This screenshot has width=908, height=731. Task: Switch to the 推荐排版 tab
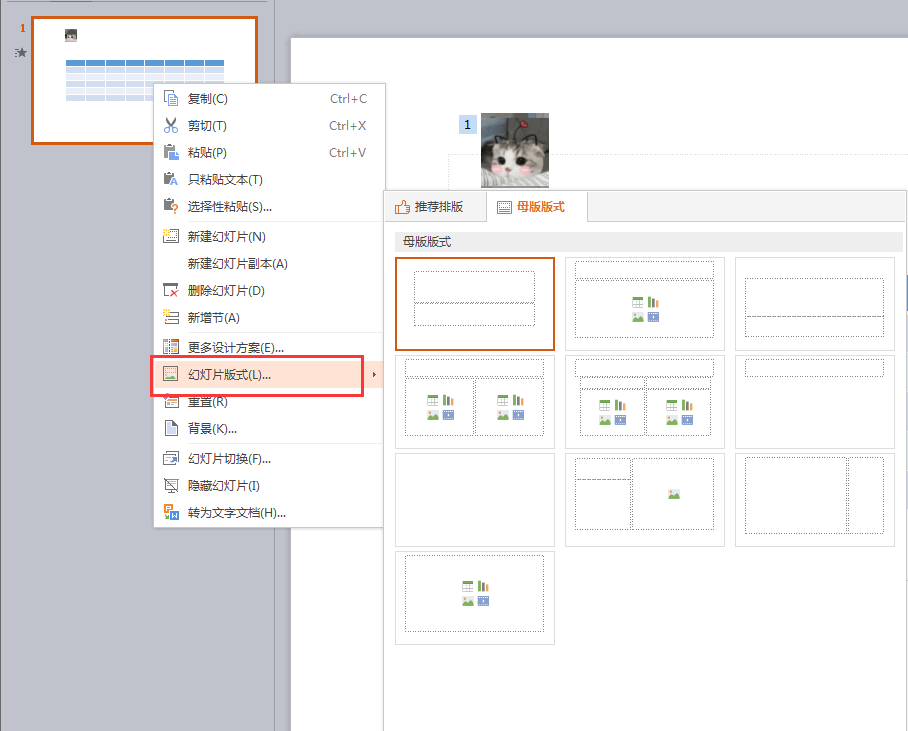[435, 207]
